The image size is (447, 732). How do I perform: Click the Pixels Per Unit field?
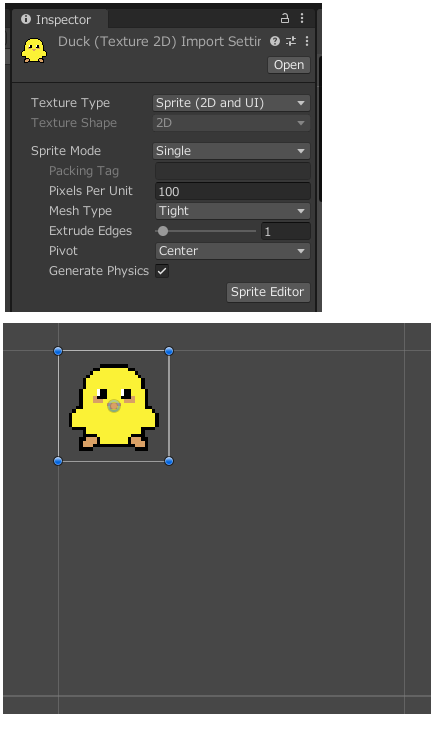click(x=232, y=191)
